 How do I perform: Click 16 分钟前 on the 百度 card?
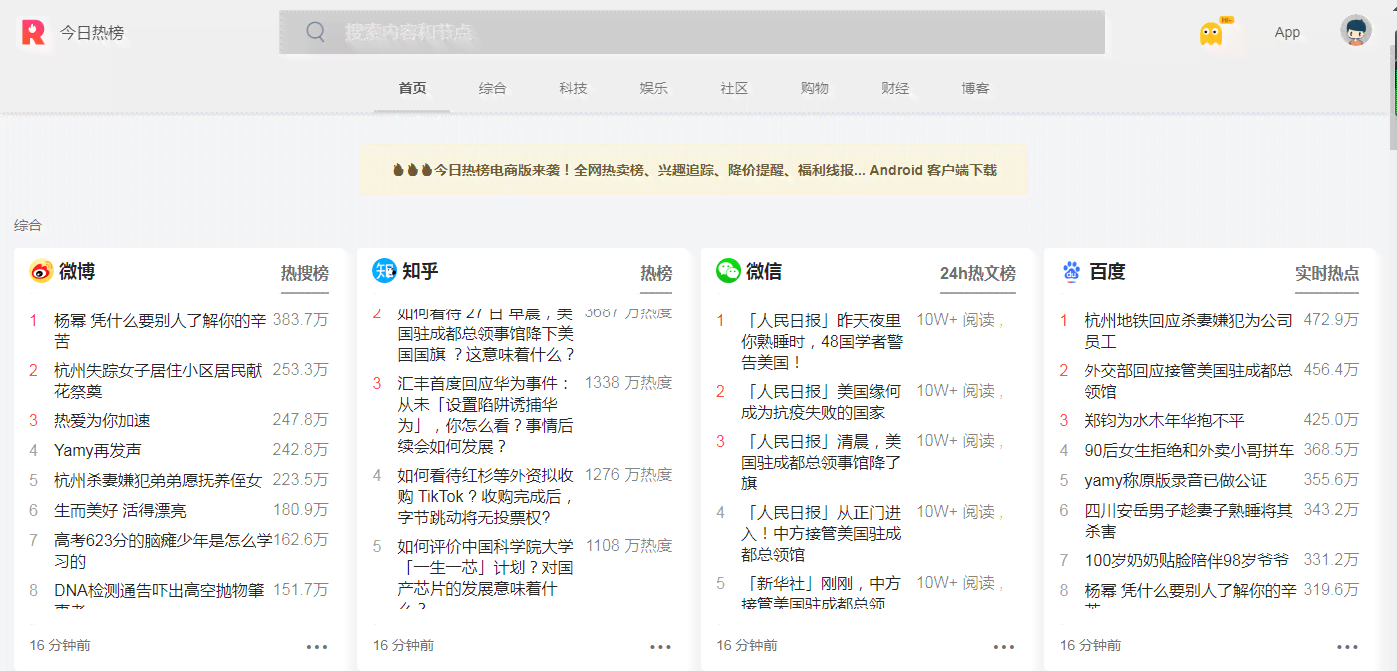click(1090, 645)
